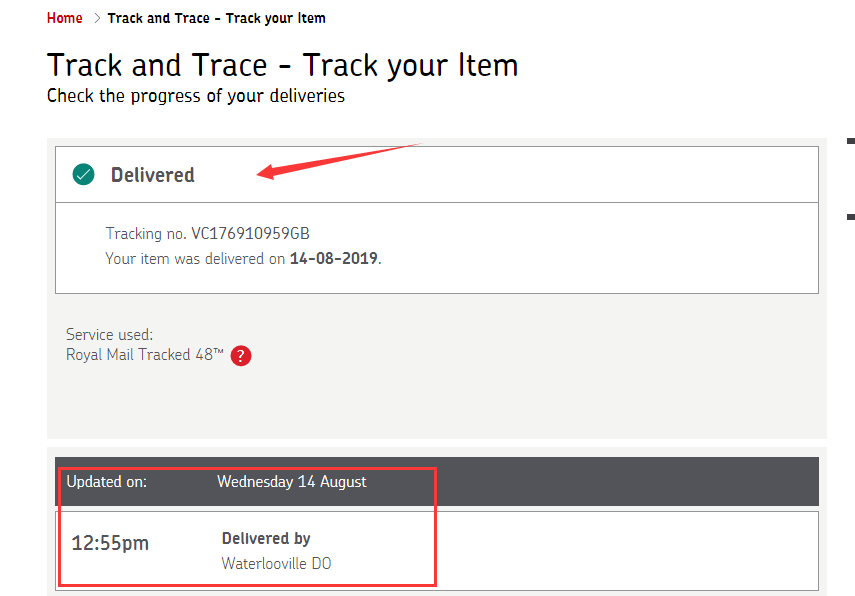Screen dimensions: 855x596
Task: Click the delivery date 14-08-2019
Action: tap(334, 258)
